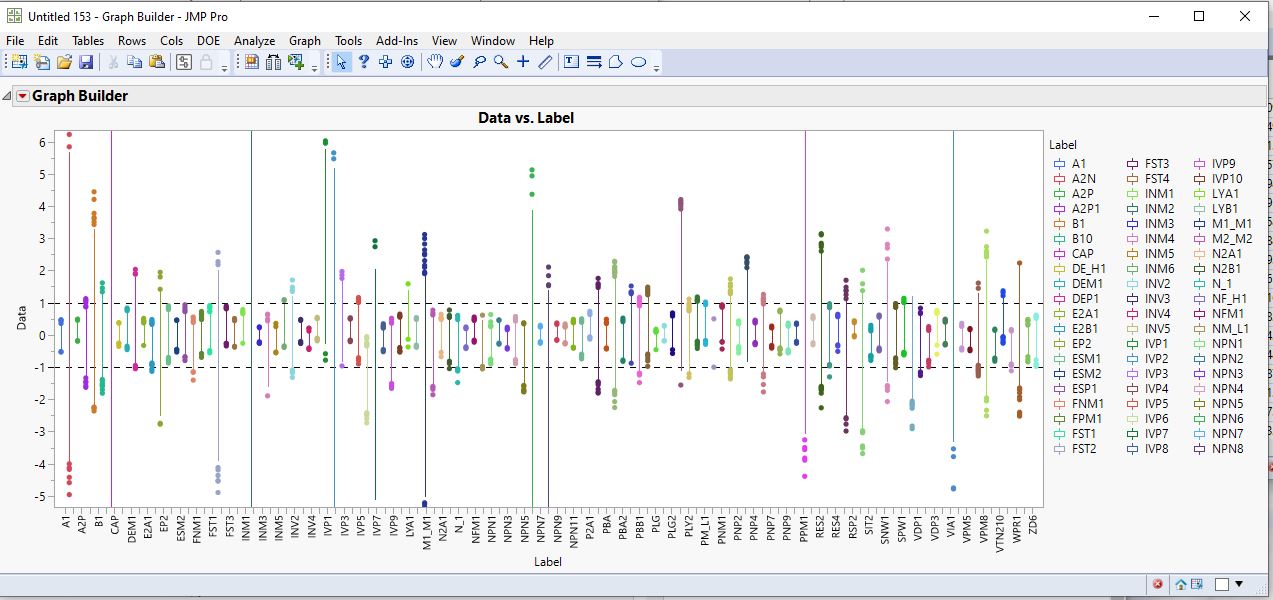The image size is (1273, 600).
Task: Click the M1_M1 entry in the legend
Action: click(1234, 223)
